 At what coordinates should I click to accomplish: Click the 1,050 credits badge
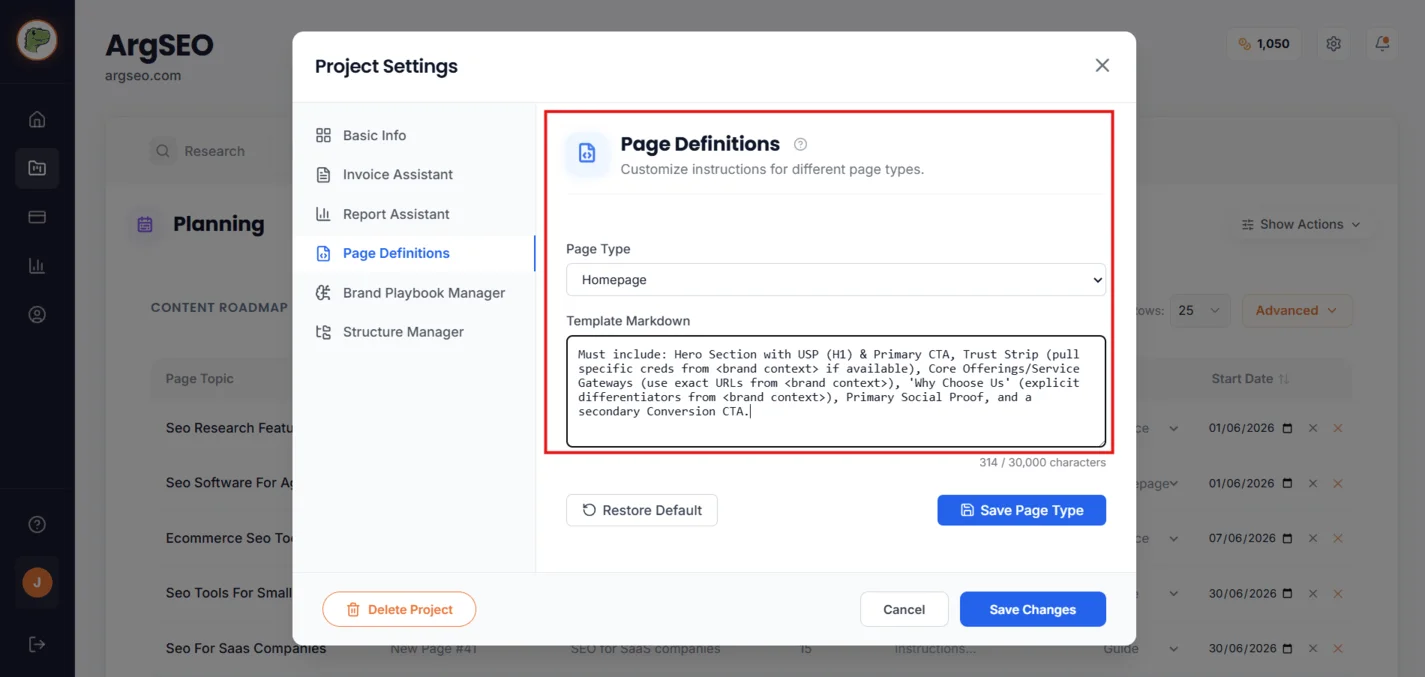pos(1264,44)
